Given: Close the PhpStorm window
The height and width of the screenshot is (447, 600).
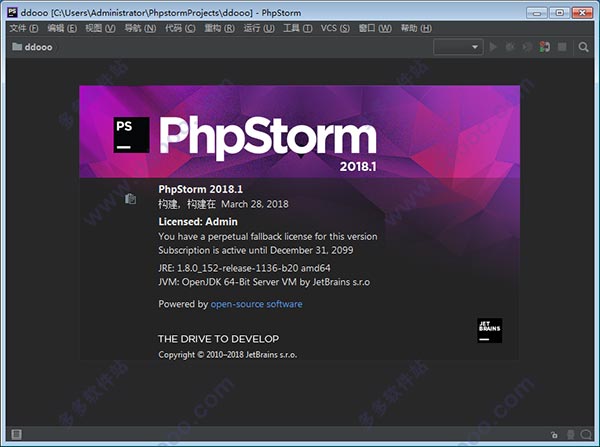Looking at the screenshot, I should [582, 13].
